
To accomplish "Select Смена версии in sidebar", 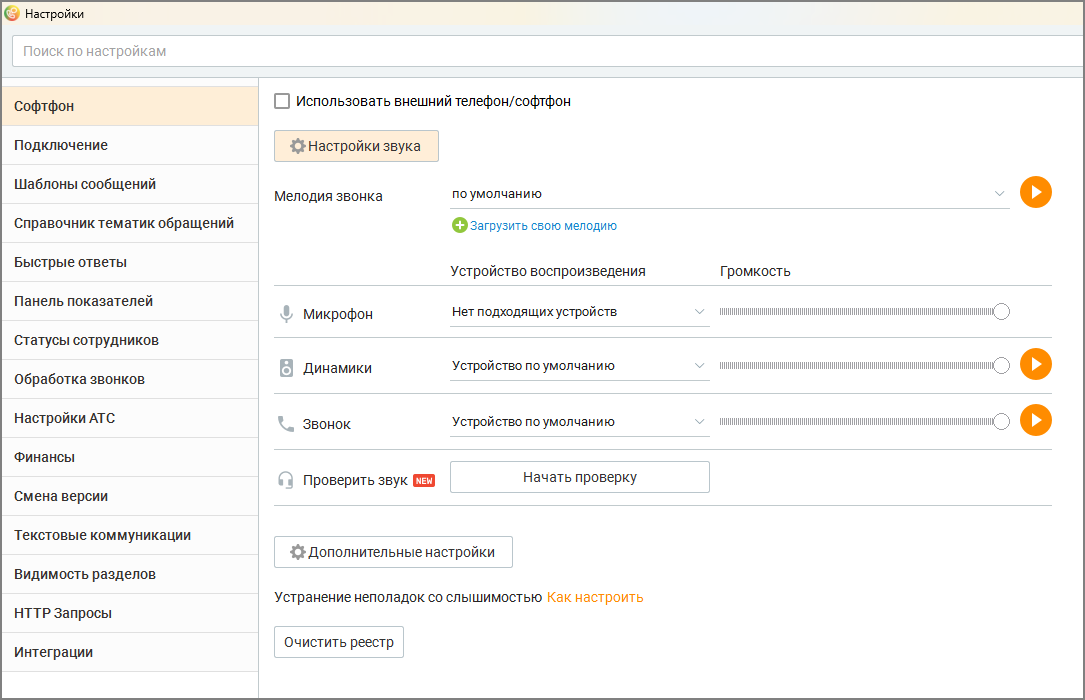I will (130, 496).
